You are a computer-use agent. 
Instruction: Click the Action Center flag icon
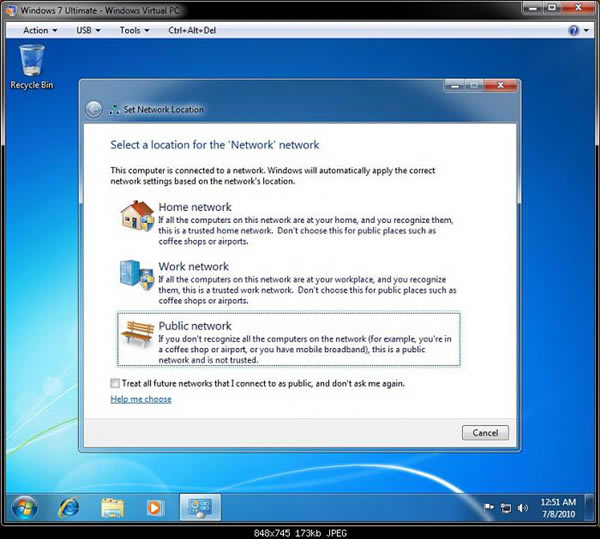pyautogui.click(x=490, y=508)
